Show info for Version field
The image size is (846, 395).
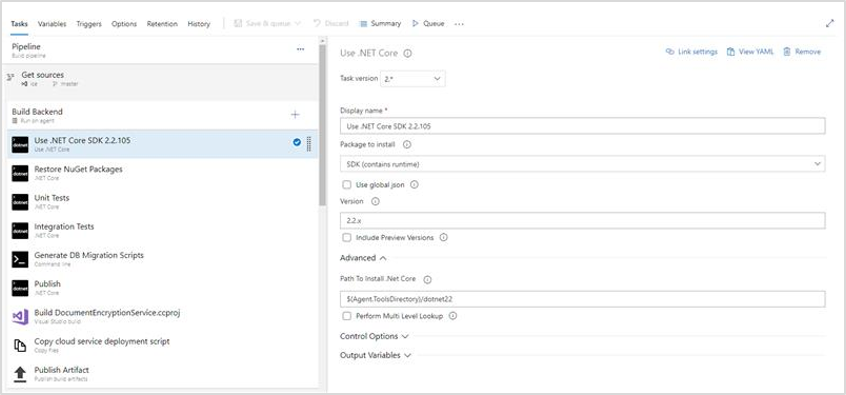coord(376,201)
